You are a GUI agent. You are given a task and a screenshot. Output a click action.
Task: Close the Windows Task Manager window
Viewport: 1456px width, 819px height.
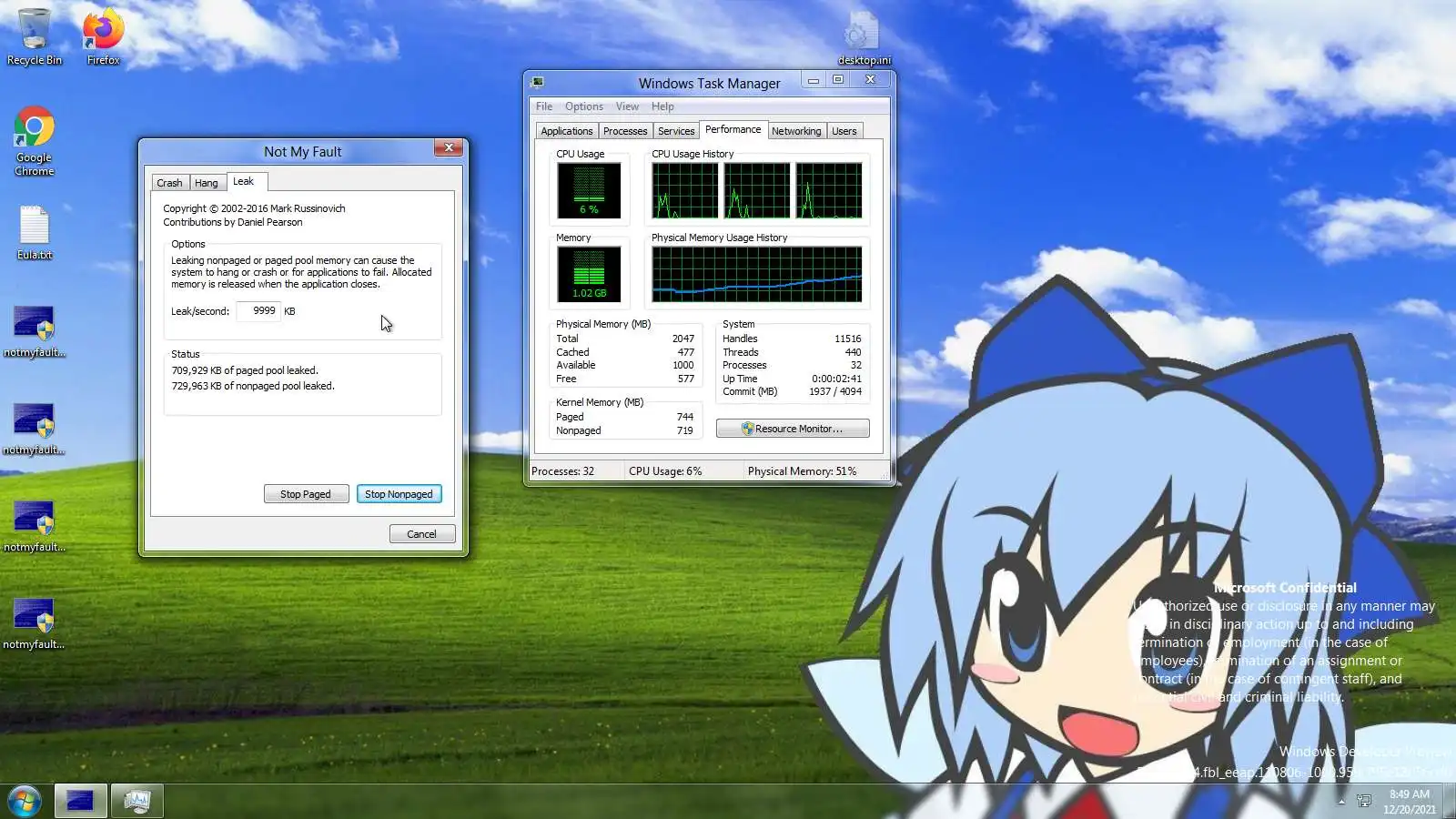click(870, 80)
